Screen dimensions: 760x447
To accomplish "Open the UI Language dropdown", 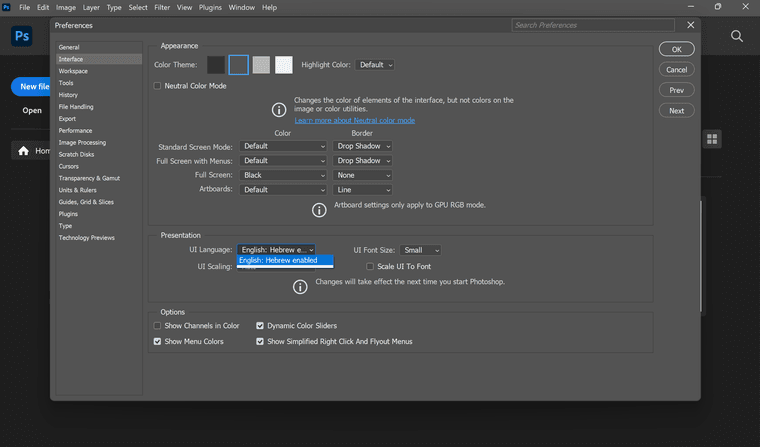I will 276,250.
